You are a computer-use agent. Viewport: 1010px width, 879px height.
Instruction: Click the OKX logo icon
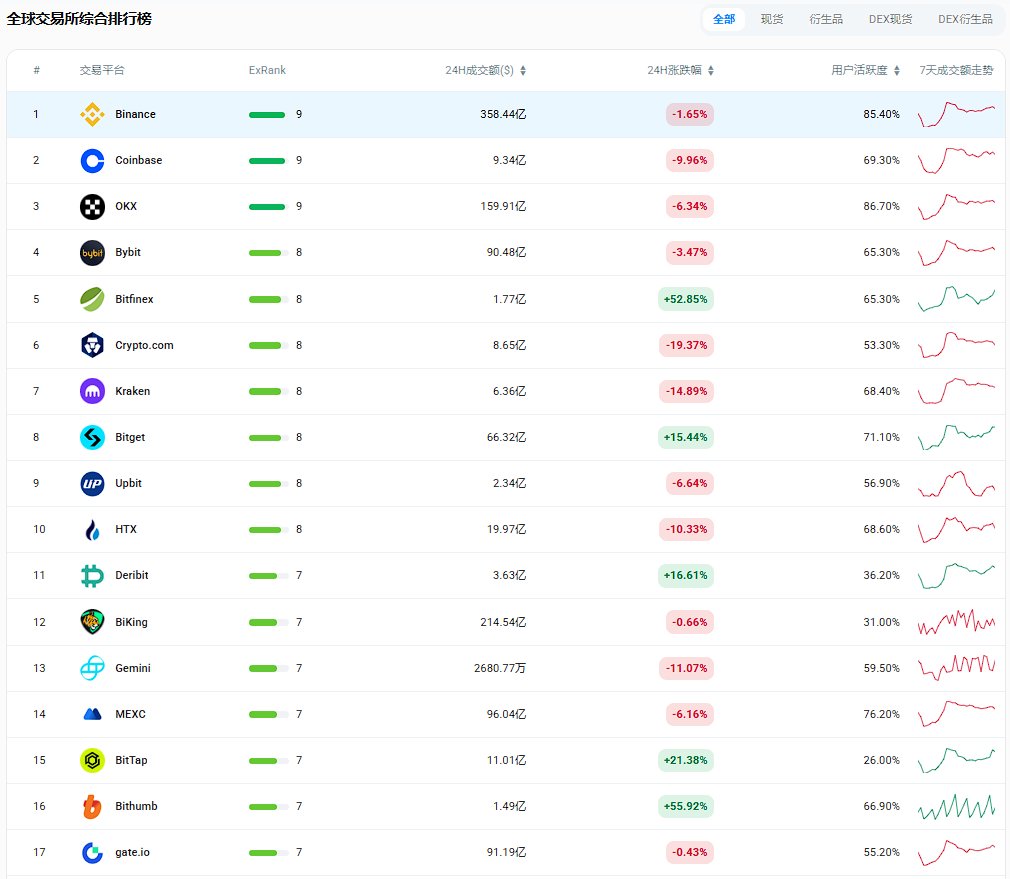click(x=92, y=207)
